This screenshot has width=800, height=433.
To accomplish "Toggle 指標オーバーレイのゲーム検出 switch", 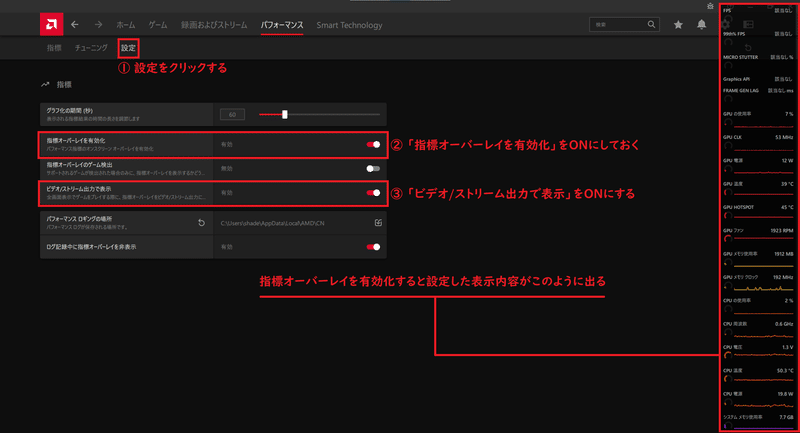I will (373, 168).
